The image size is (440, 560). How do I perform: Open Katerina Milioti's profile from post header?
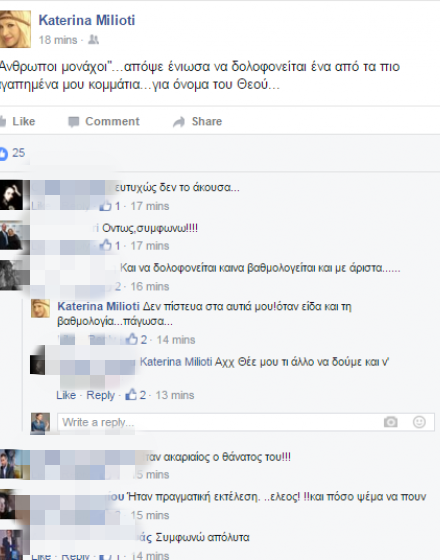(x=87, y=20)
